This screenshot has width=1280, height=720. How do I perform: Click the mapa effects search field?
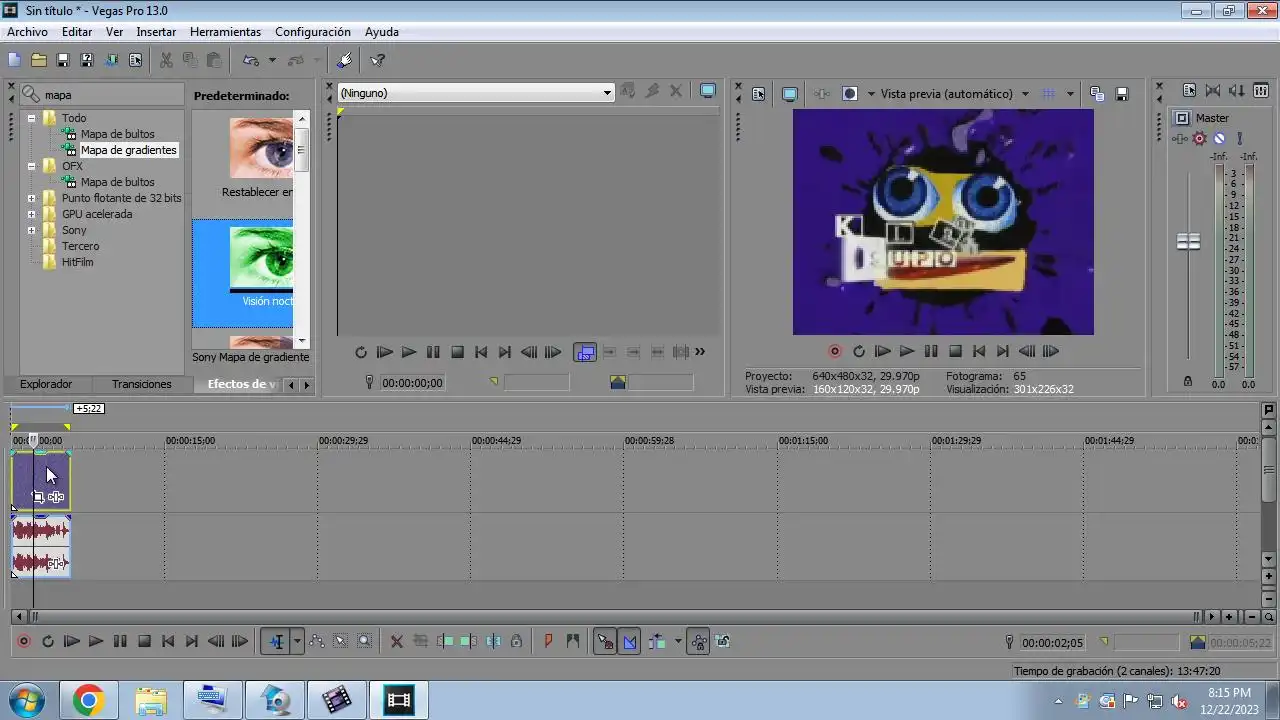point(112,95)
